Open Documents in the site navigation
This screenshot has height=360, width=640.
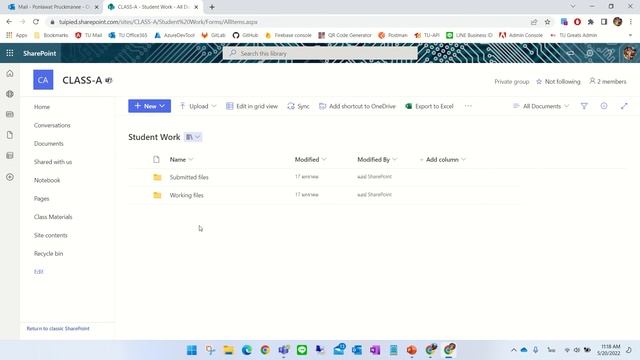(49, 144)
